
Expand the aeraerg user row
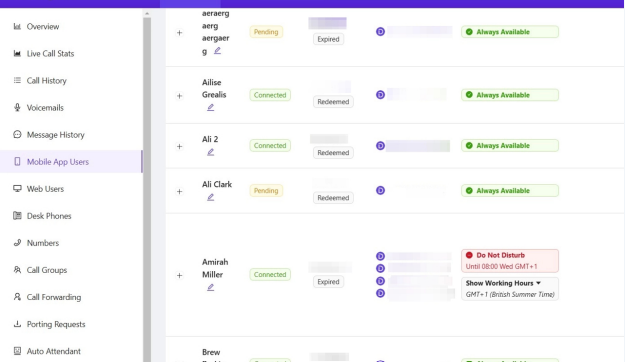coord(179,33)
